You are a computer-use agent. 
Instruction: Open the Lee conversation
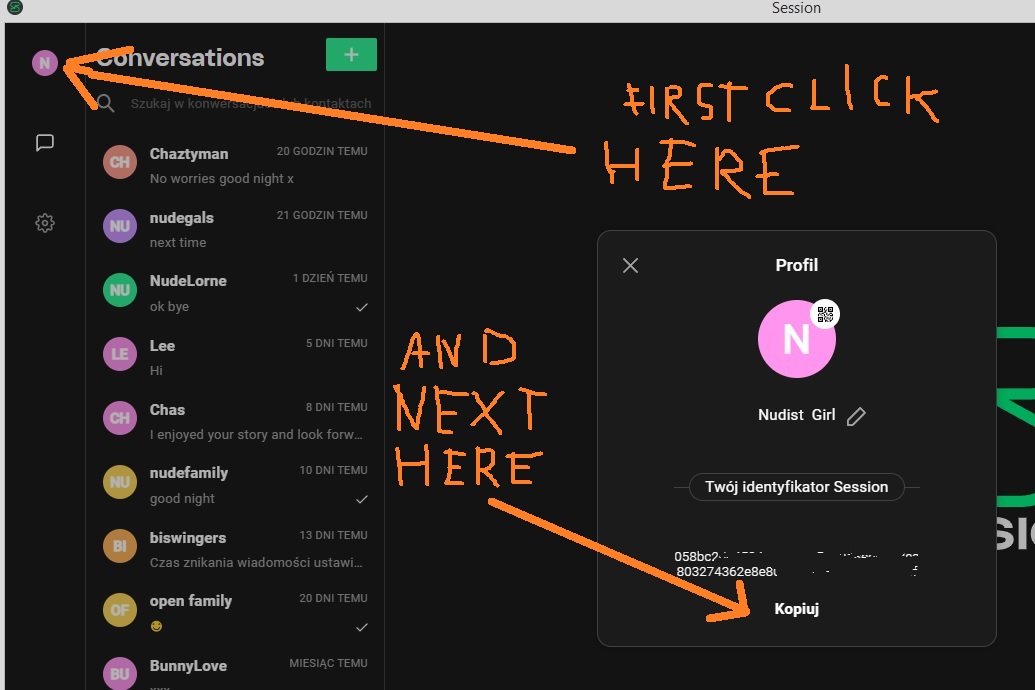(x=235, y=357)
